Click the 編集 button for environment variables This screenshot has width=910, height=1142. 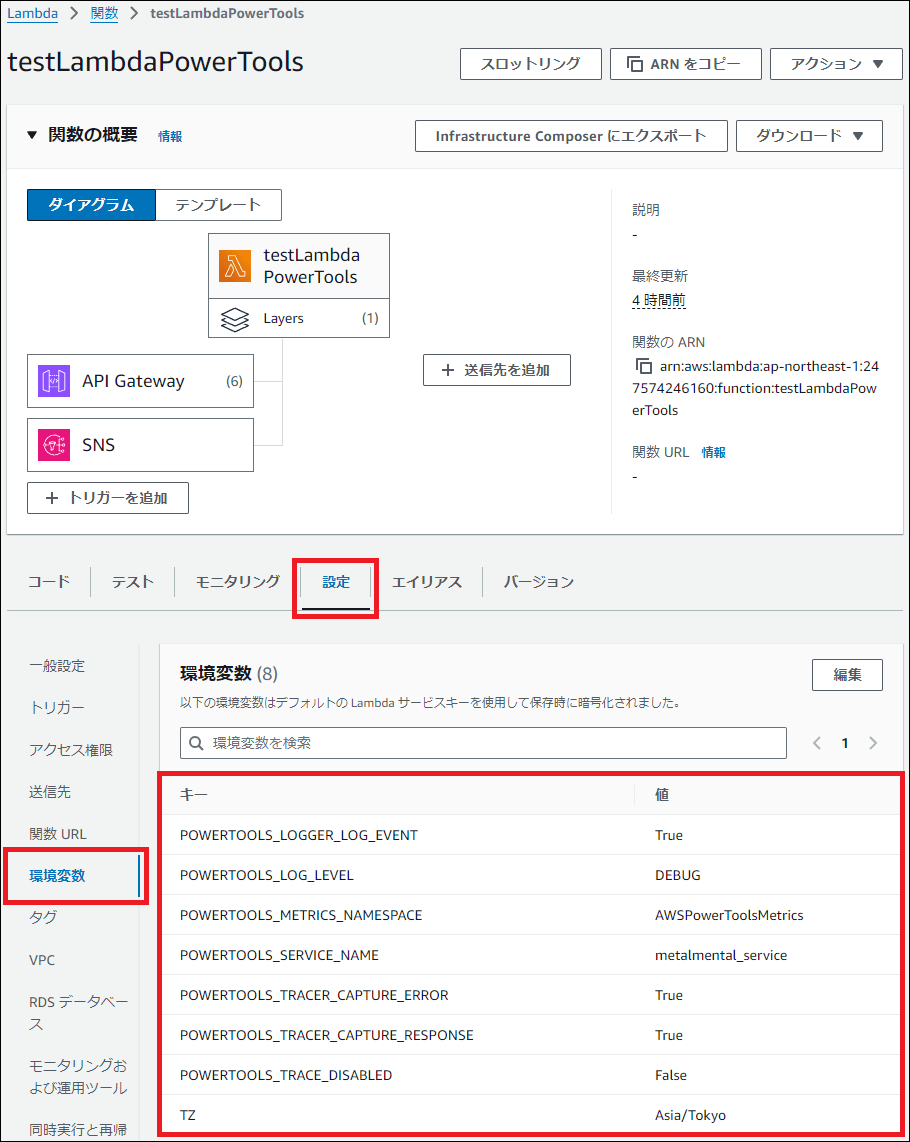(x=847, y=675)
